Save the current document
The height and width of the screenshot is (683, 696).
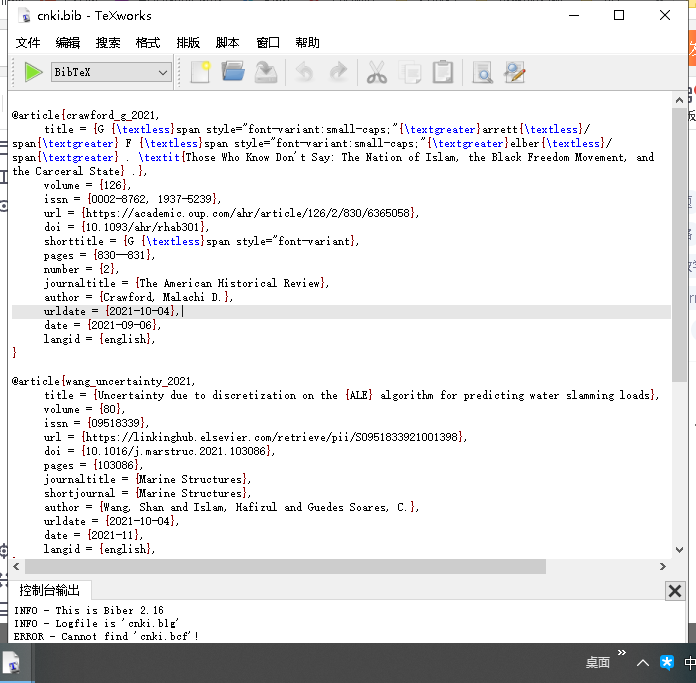(x=266, y=72)
